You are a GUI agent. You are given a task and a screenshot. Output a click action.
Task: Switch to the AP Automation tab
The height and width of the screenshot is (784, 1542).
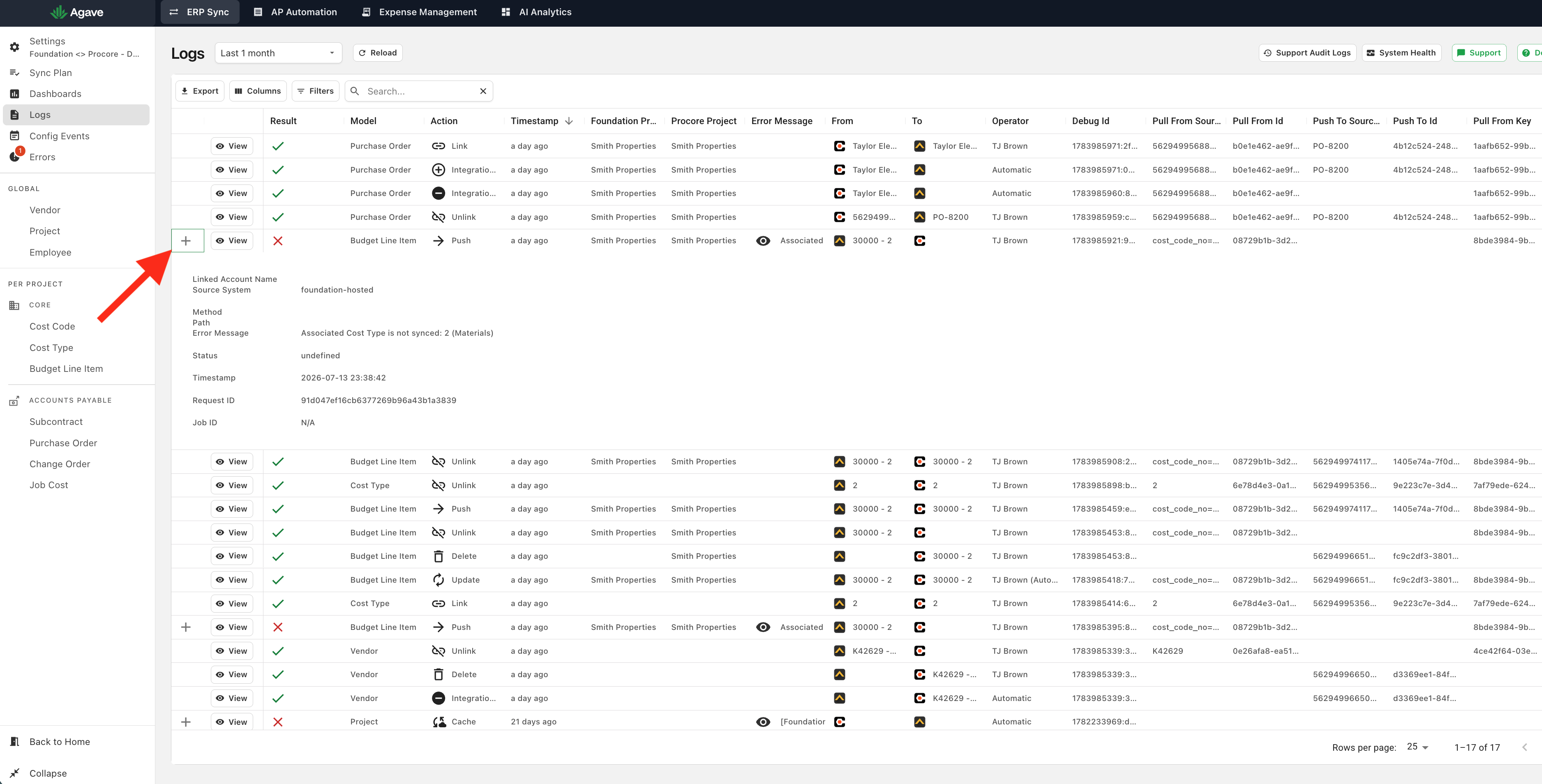click(295, 12)
